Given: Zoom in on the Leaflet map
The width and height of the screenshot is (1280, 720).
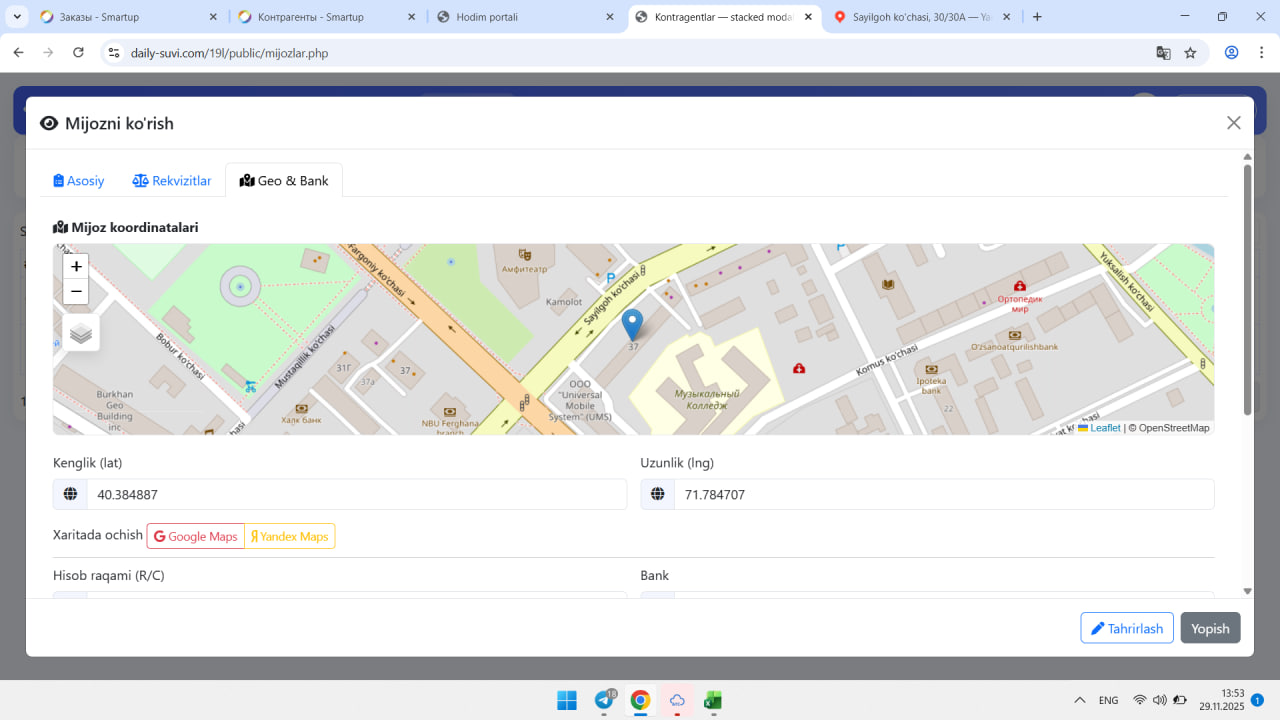Looking at the screenshot, I should [76, 266].
